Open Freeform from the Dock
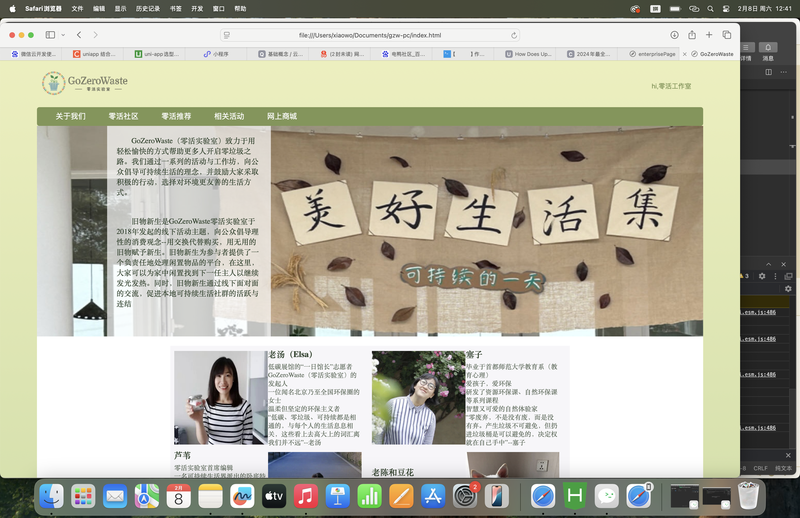Image resolution: width=800 pixels, height=518 pixels. pos(242,496)
